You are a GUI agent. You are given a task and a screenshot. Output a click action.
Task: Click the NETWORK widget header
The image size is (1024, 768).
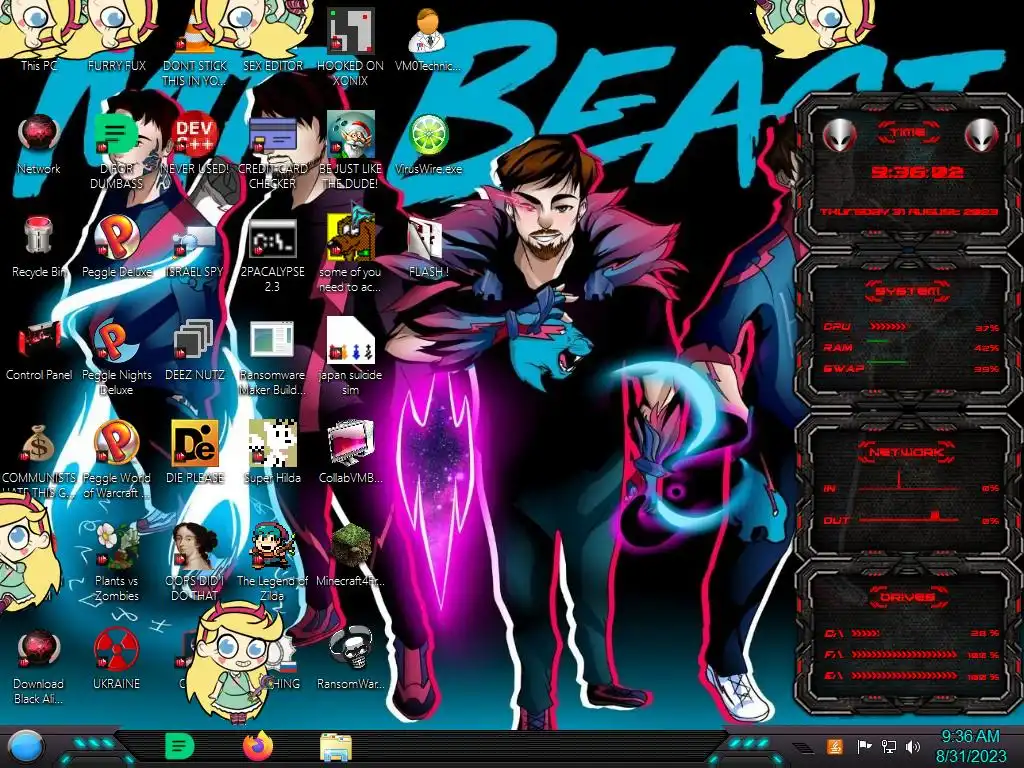[x=908, y=451]
